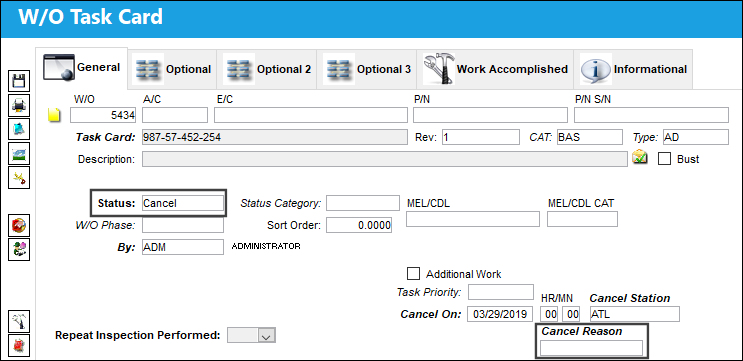Screen dimensions: 743x361
Task: Enable the Bust checkbox
Action: [x=664, y=159]
